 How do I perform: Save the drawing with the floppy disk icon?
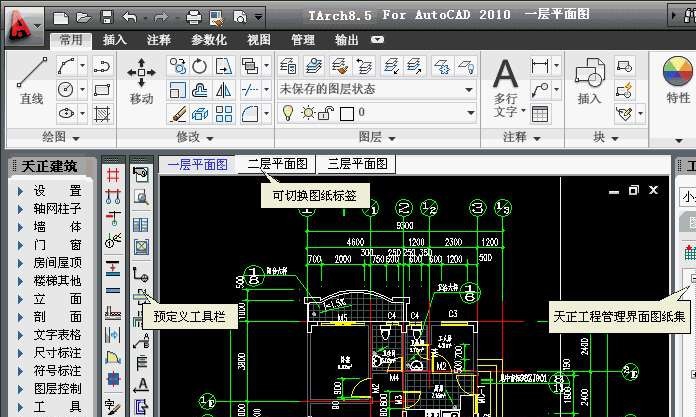point(107,18)
